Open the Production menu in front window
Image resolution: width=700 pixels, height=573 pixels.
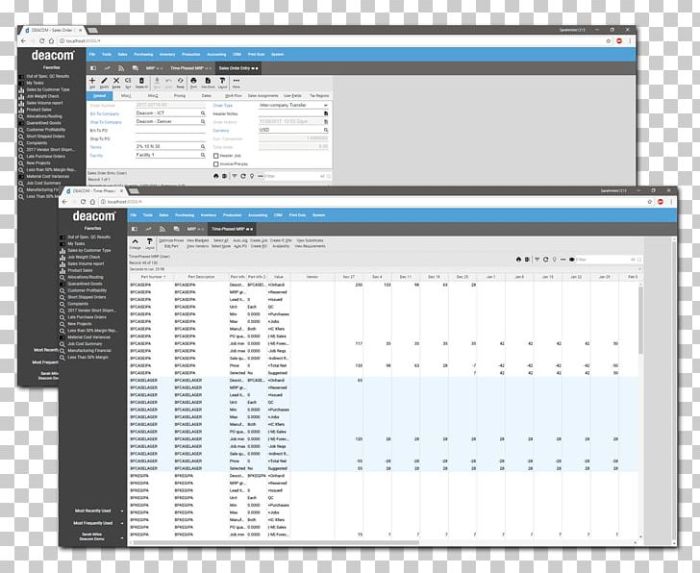coord(232,215)
